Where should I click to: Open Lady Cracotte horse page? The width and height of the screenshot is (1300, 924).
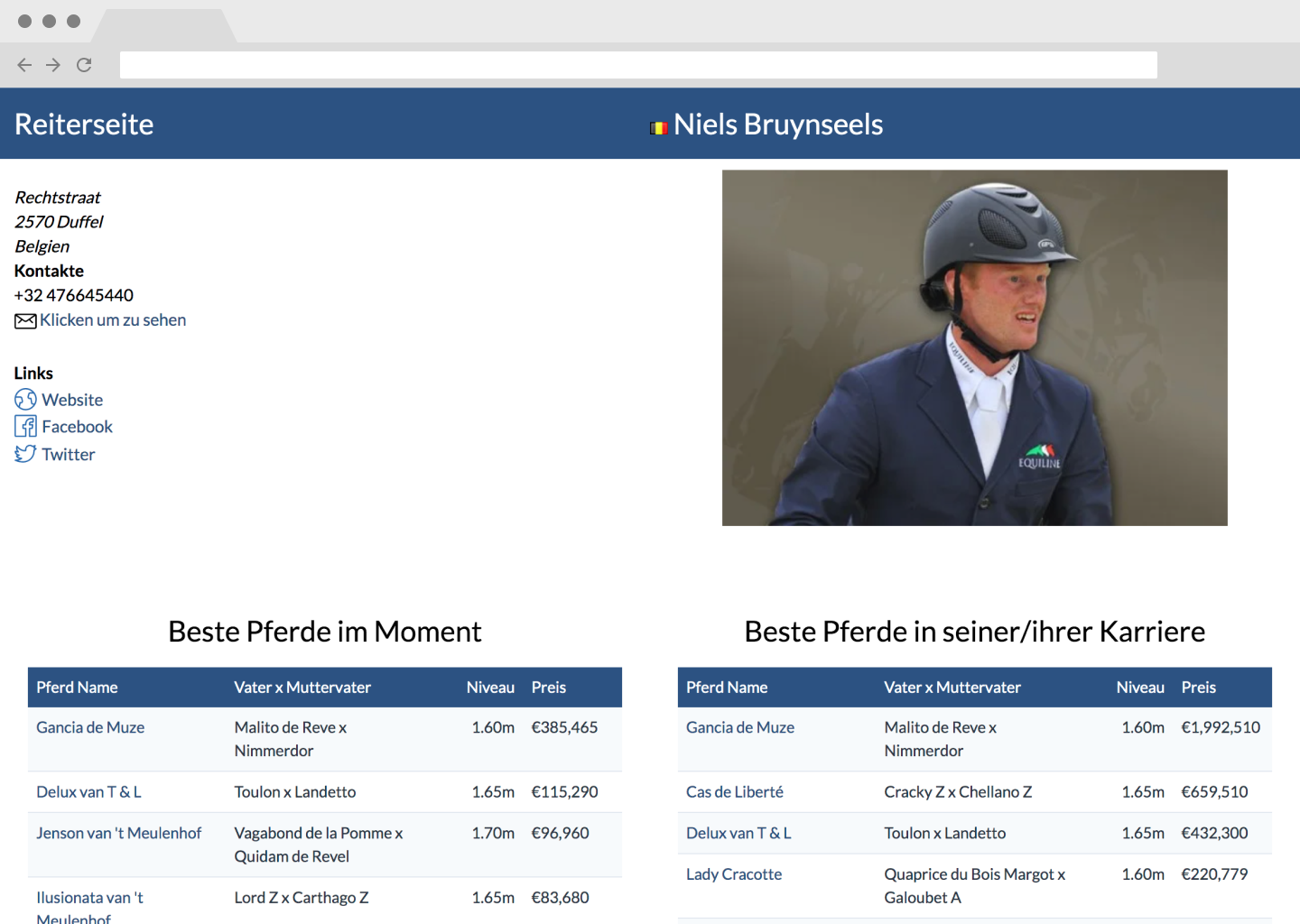click(x=734, y=874)
